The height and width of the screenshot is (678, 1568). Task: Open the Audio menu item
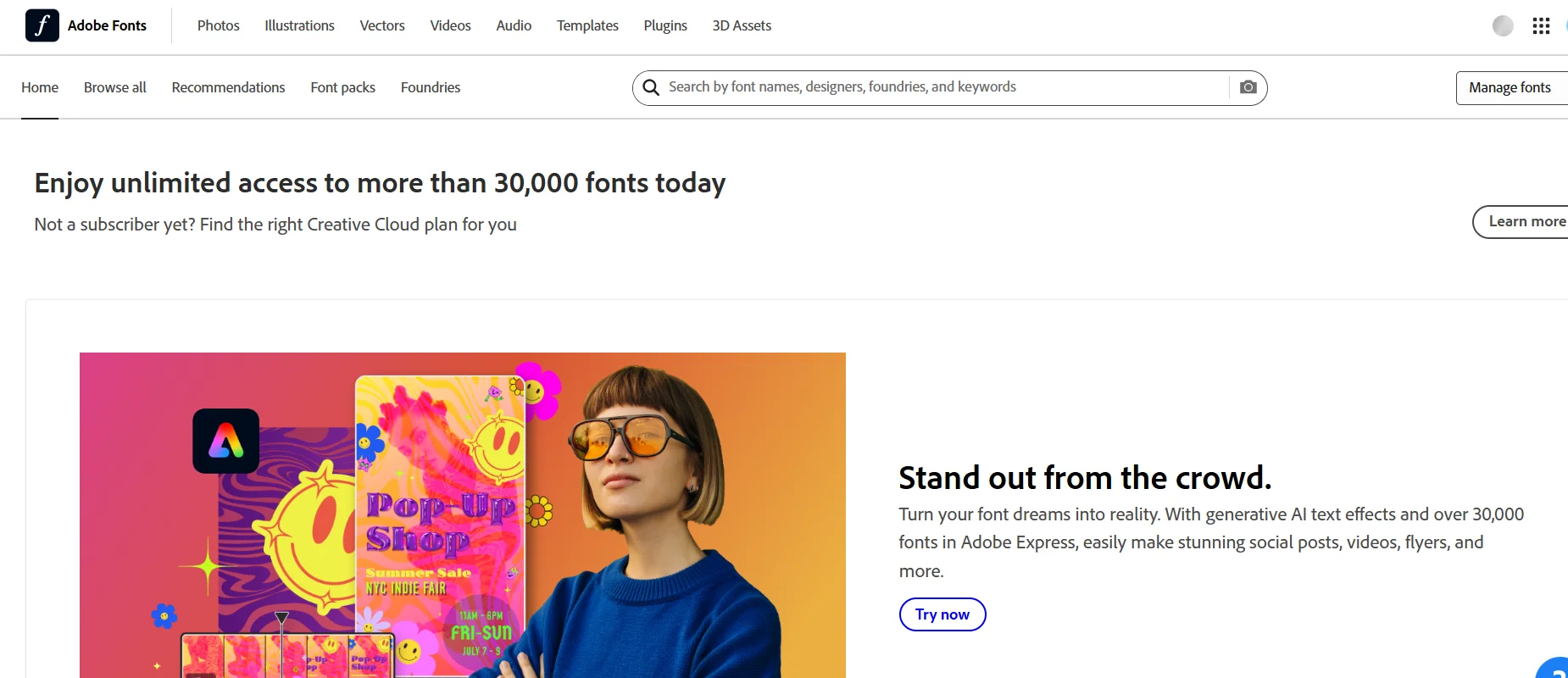[x=514, y=25]
